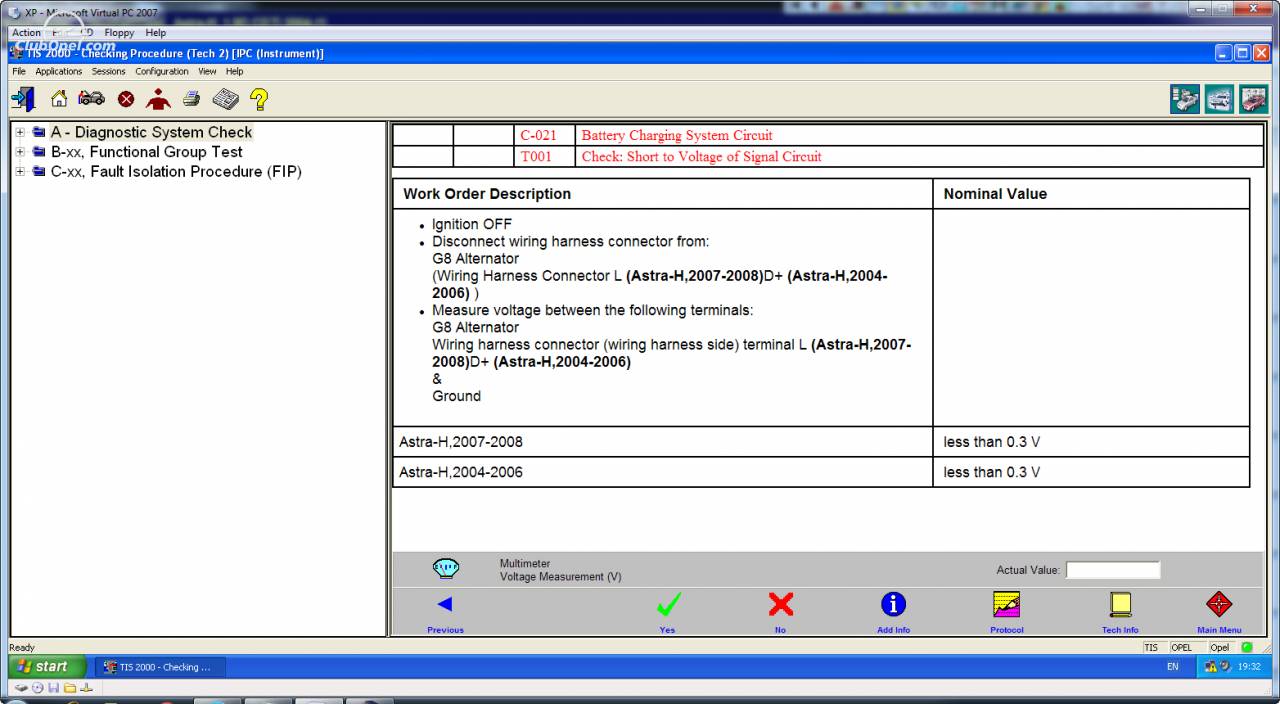Click the workshop lift icon at top right
Image resolution: width=1280 pixels, height=704 pixels.
click(x=1219, y=99)
